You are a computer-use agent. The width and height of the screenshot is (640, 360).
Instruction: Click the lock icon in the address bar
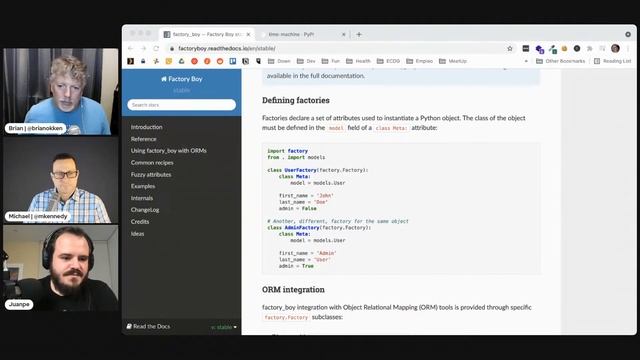[172, 49]
